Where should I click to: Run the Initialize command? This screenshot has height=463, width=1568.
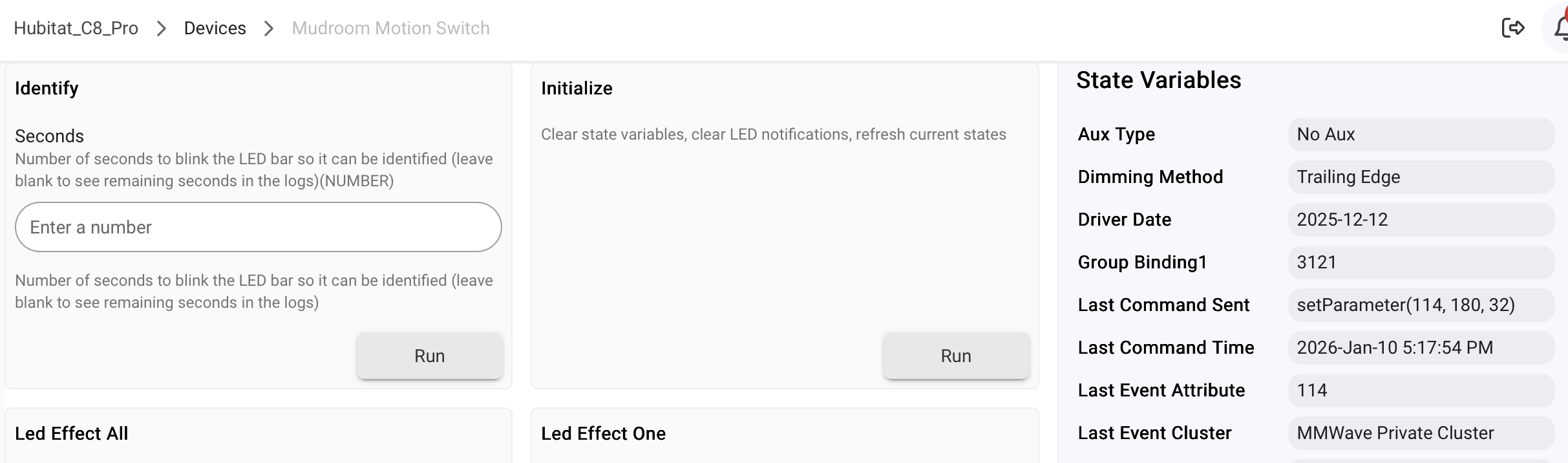click(x=955, y=356)
